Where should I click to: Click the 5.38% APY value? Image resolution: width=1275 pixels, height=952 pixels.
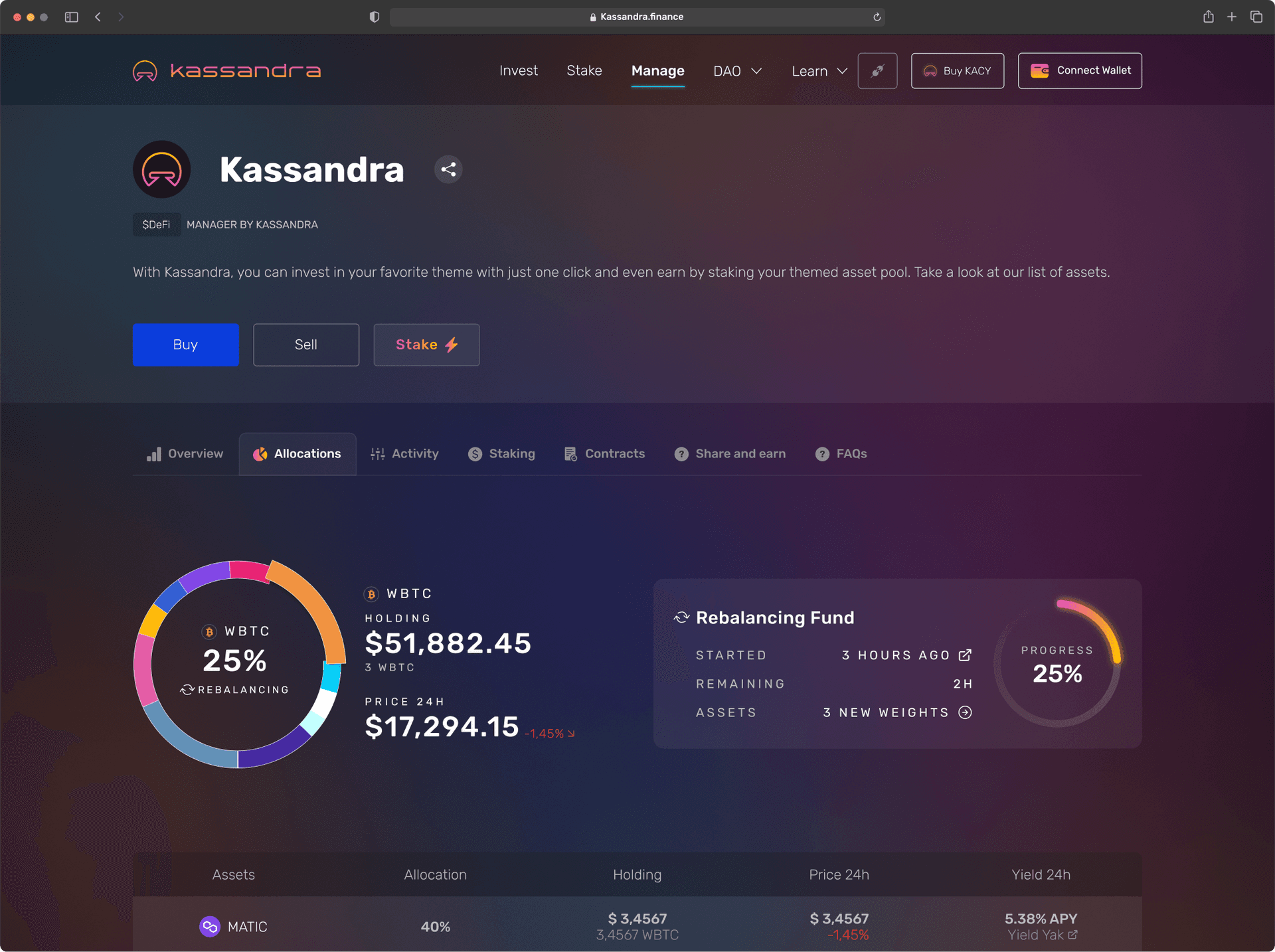pos(1041,919)
